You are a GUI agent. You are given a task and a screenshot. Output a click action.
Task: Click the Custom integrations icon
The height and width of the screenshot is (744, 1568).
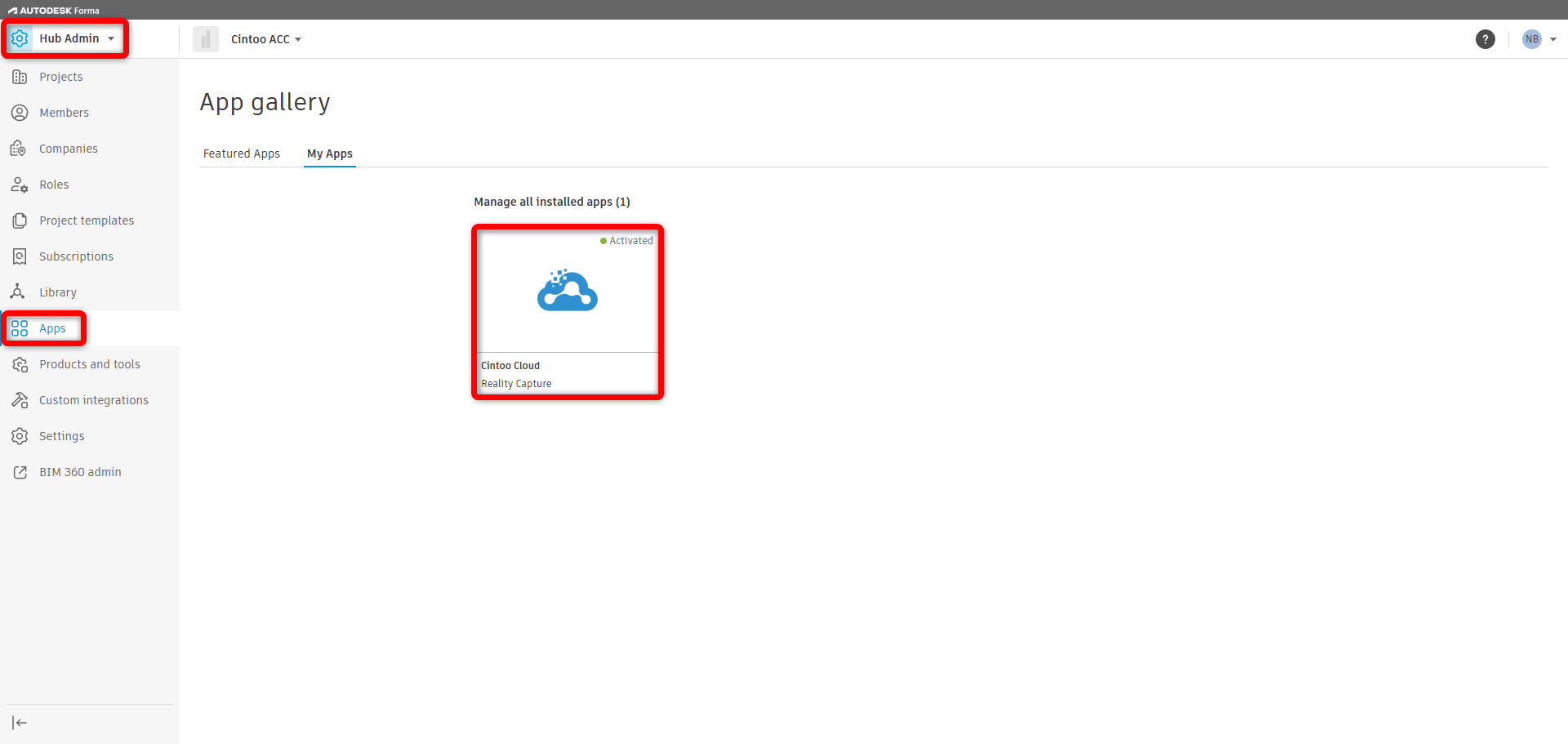(x=20, y=400)
